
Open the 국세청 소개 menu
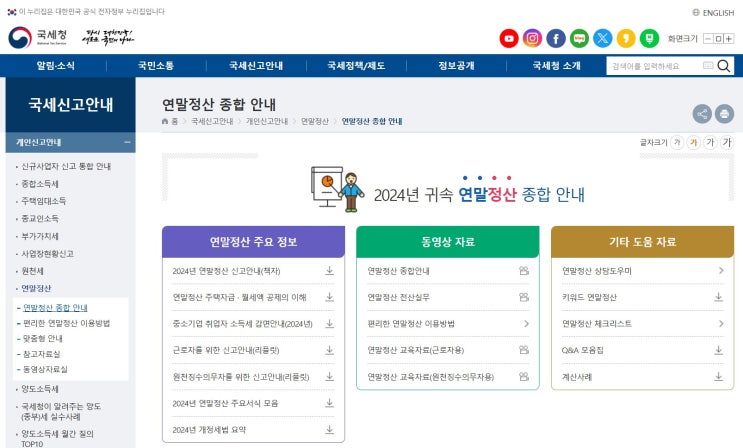[556, 66]
